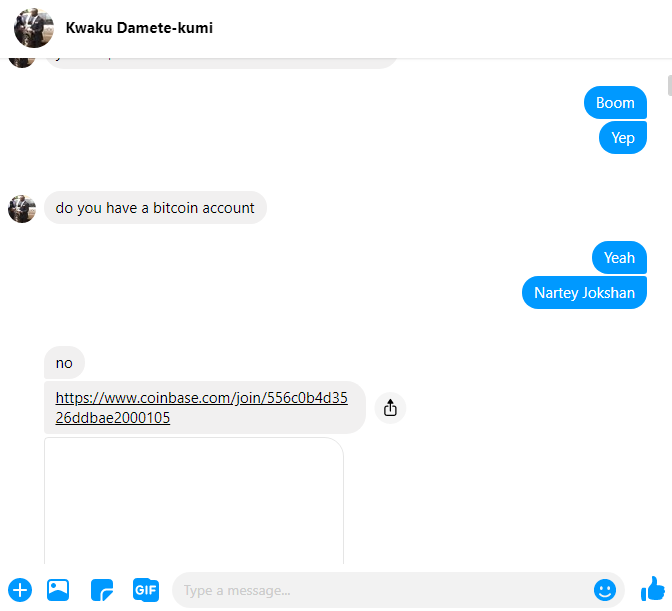The image size is (672, 611).
Task: Send a thumbs-up like
Action: pyautogui.click(x=652, y=589)
